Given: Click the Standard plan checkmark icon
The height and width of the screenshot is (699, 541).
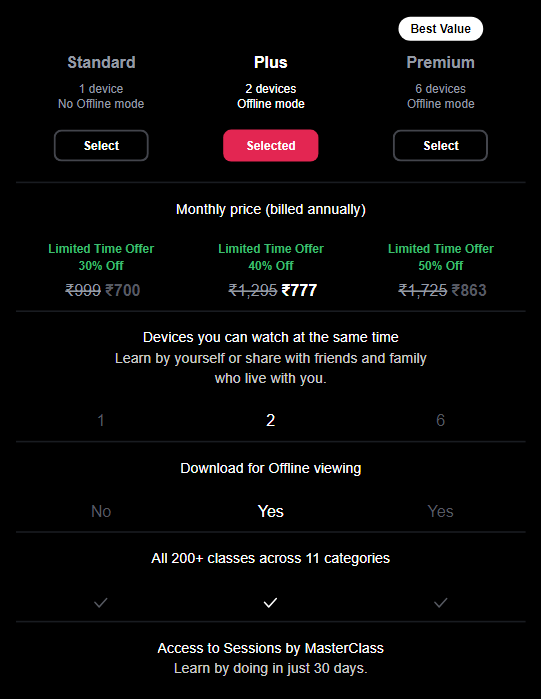Looking at the screenshot, I should (101, 603).
